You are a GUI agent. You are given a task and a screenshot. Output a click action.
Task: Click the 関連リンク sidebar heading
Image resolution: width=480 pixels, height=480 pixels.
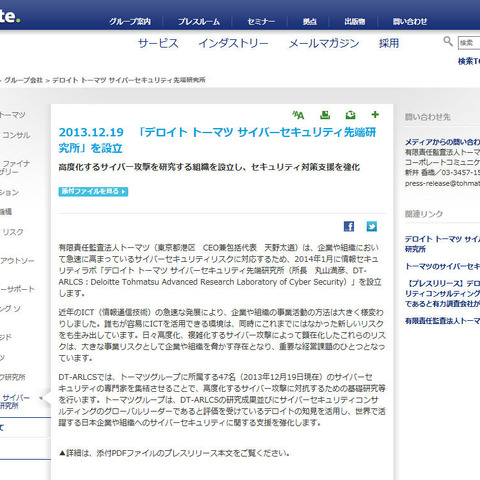tap(424, 214)
